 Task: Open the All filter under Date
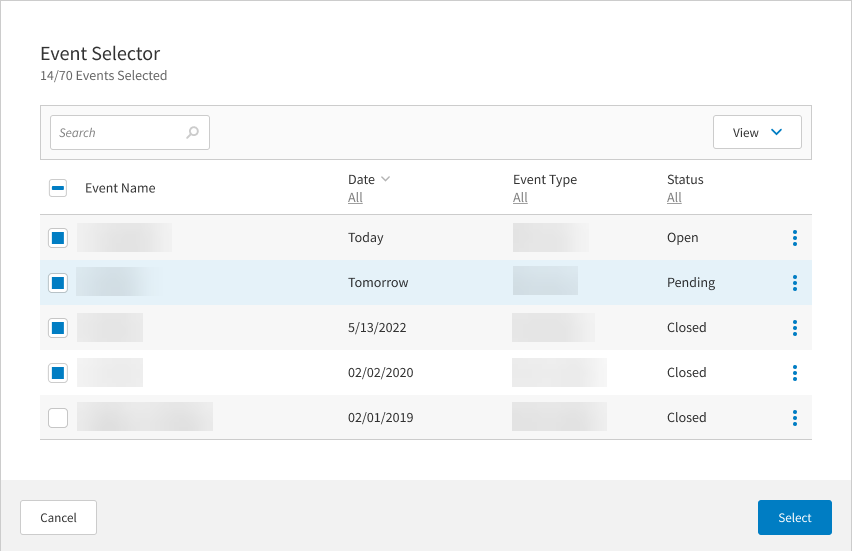click(x=355, y=198)
